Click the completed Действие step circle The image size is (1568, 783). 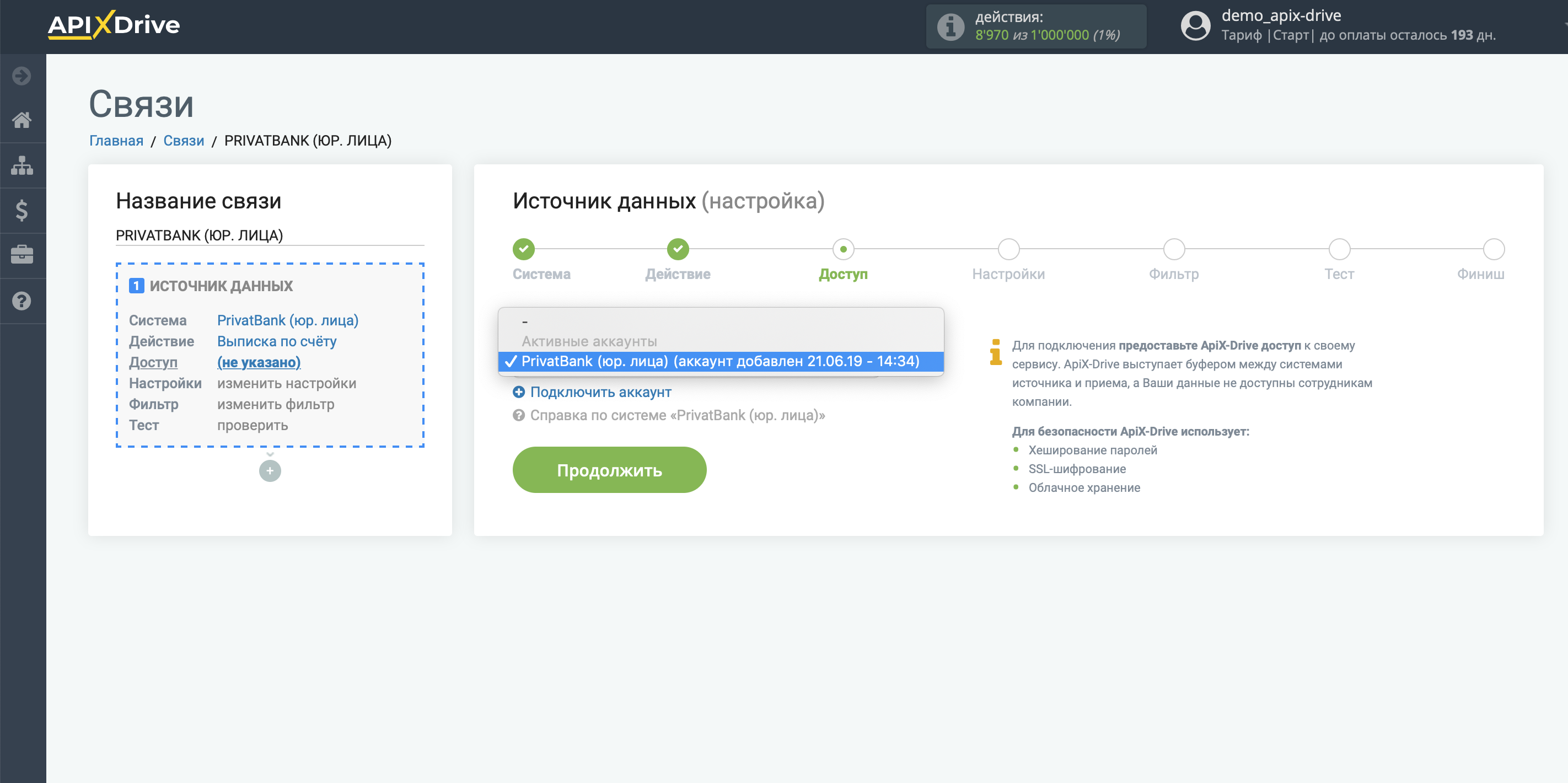(678, 249)
